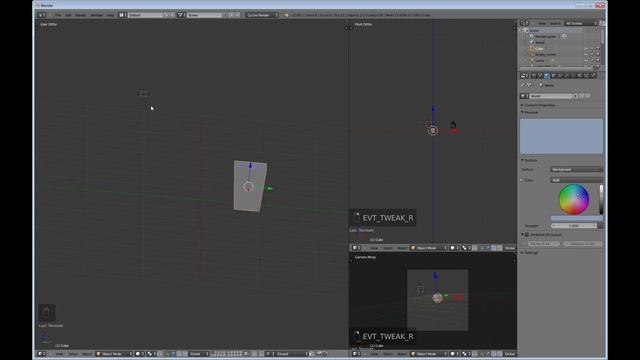Select the Cube object in Outliner
Viewport: 640px width, 360px height.
pos(539,49)
